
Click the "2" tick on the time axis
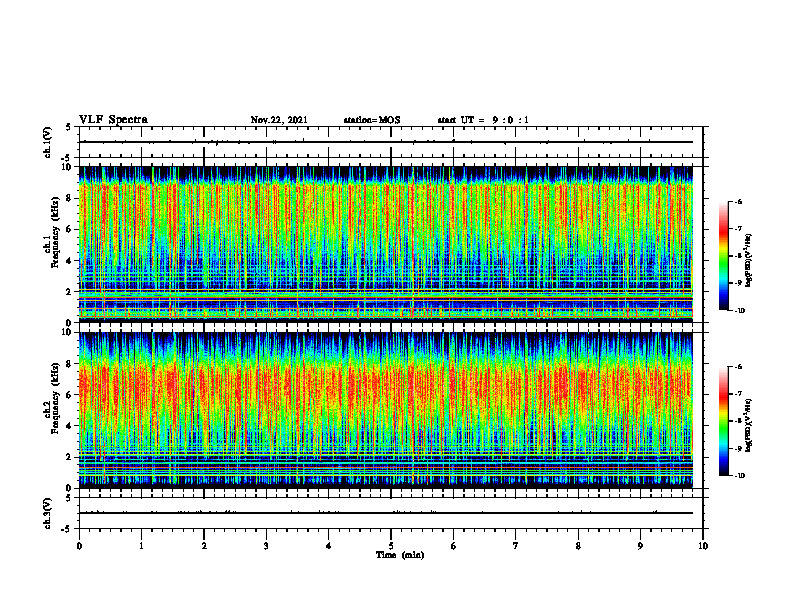tap(204, 546)
